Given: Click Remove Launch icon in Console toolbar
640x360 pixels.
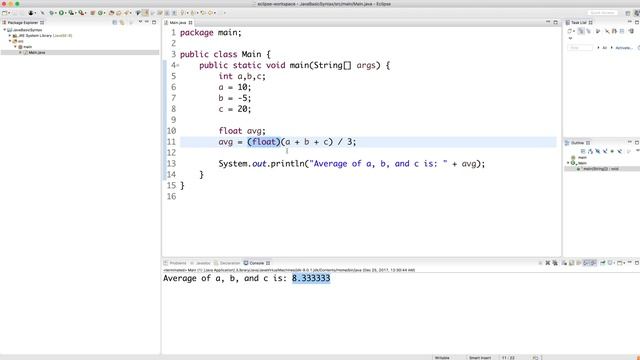Looking at the screenshot, I should (547, 263).
